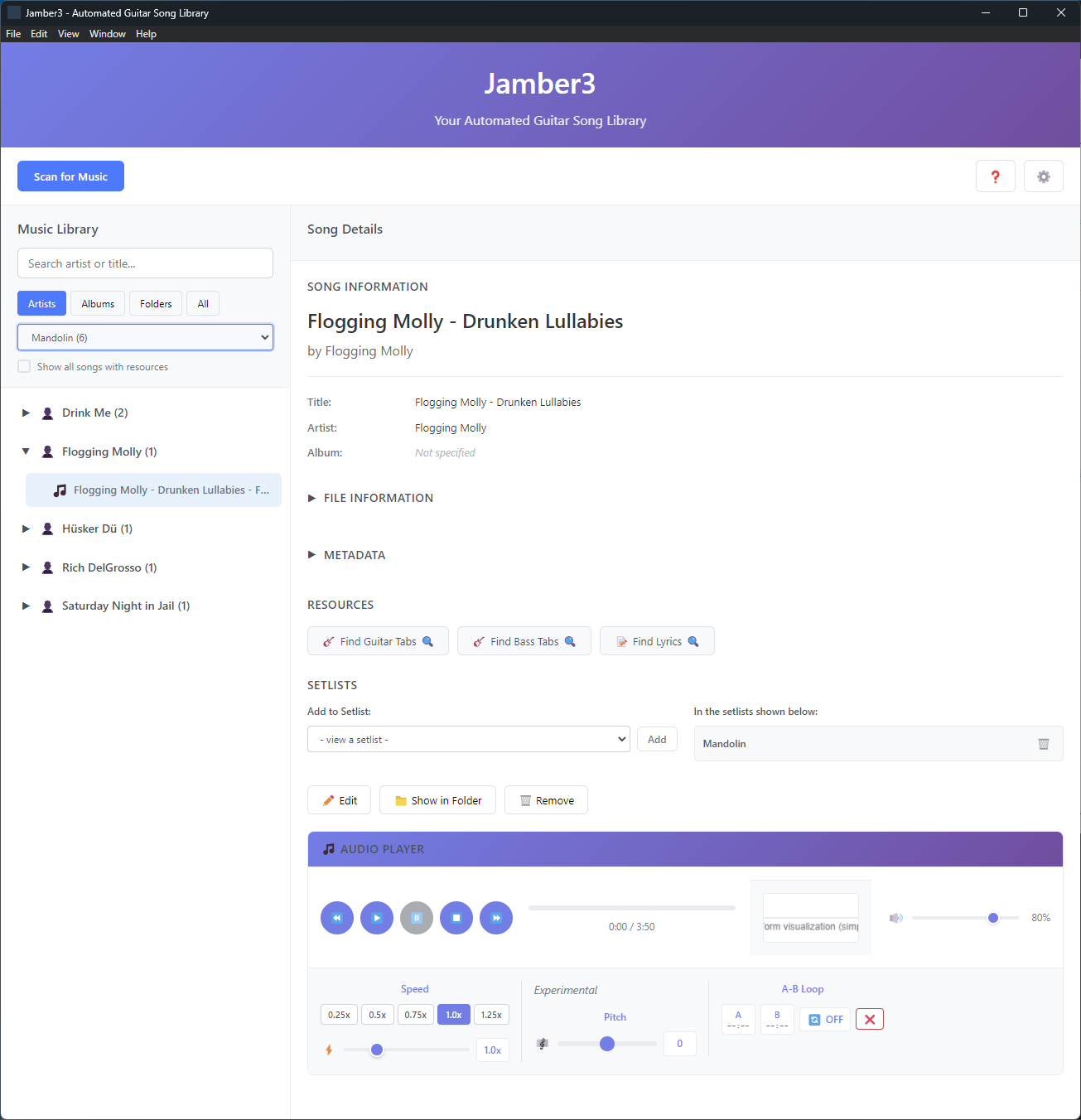Open the Help menu

[x=147, y=34]
